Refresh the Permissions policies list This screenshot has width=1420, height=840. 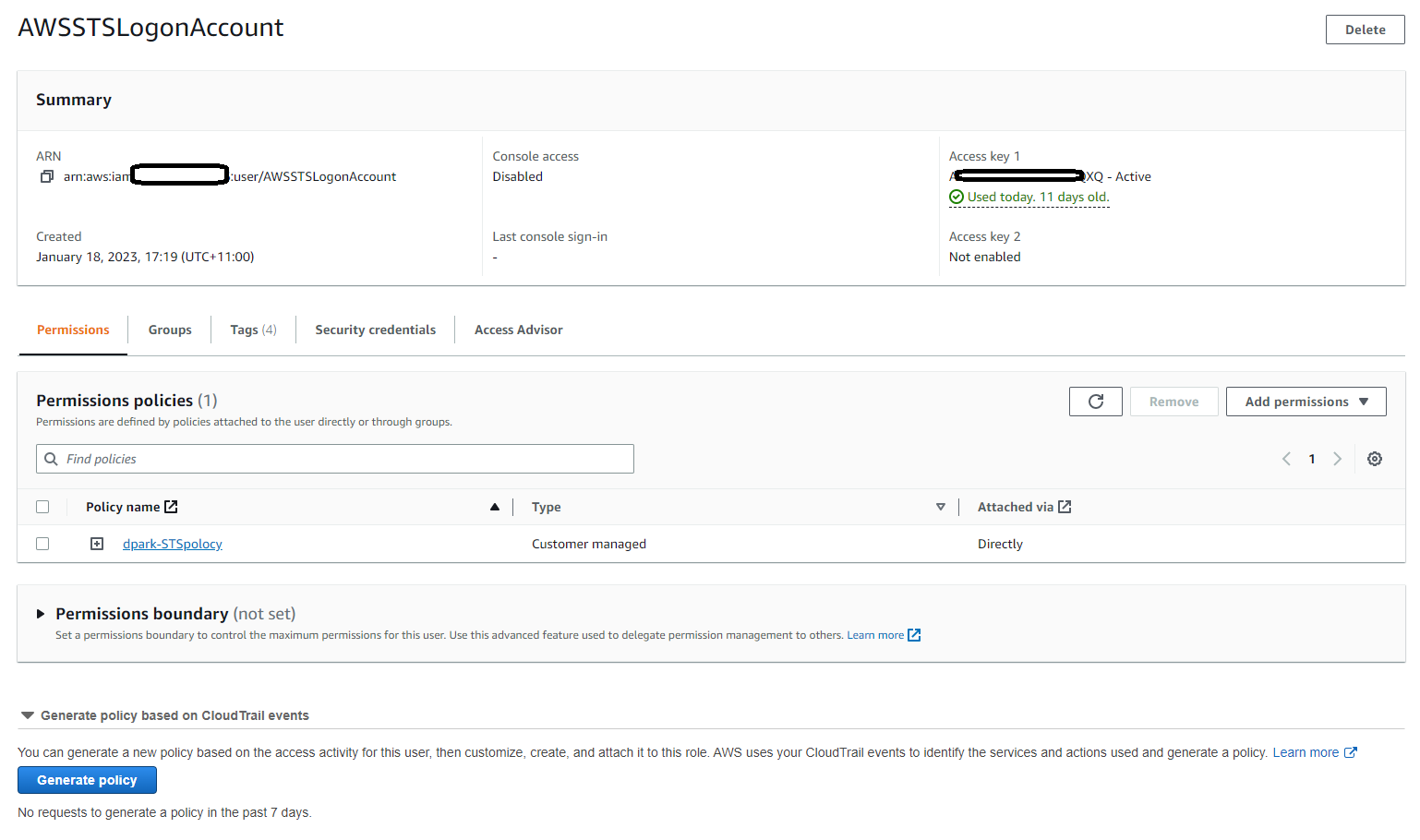pos(1095,401)
